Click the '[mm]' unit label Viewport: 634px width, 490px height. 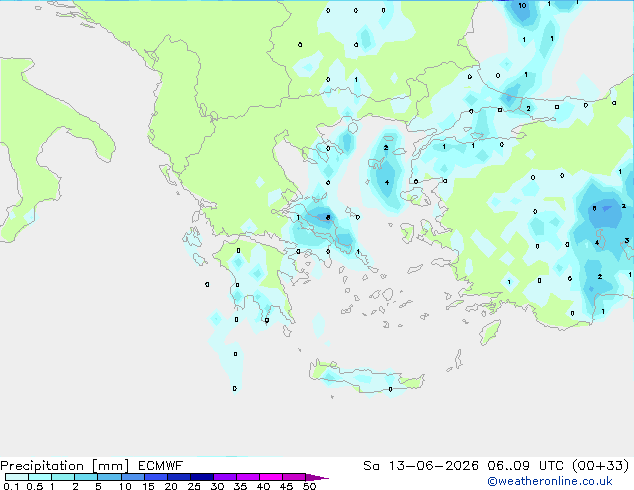pyautogui.click(x=111, y=466)
